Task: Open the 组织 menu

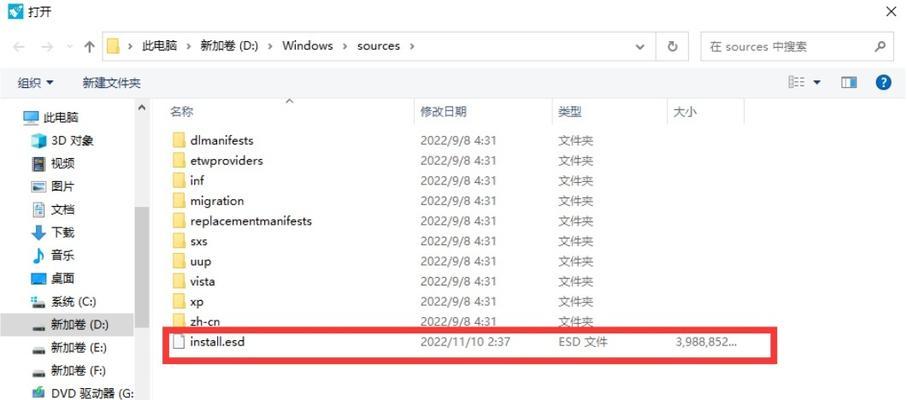Action: 35,83
